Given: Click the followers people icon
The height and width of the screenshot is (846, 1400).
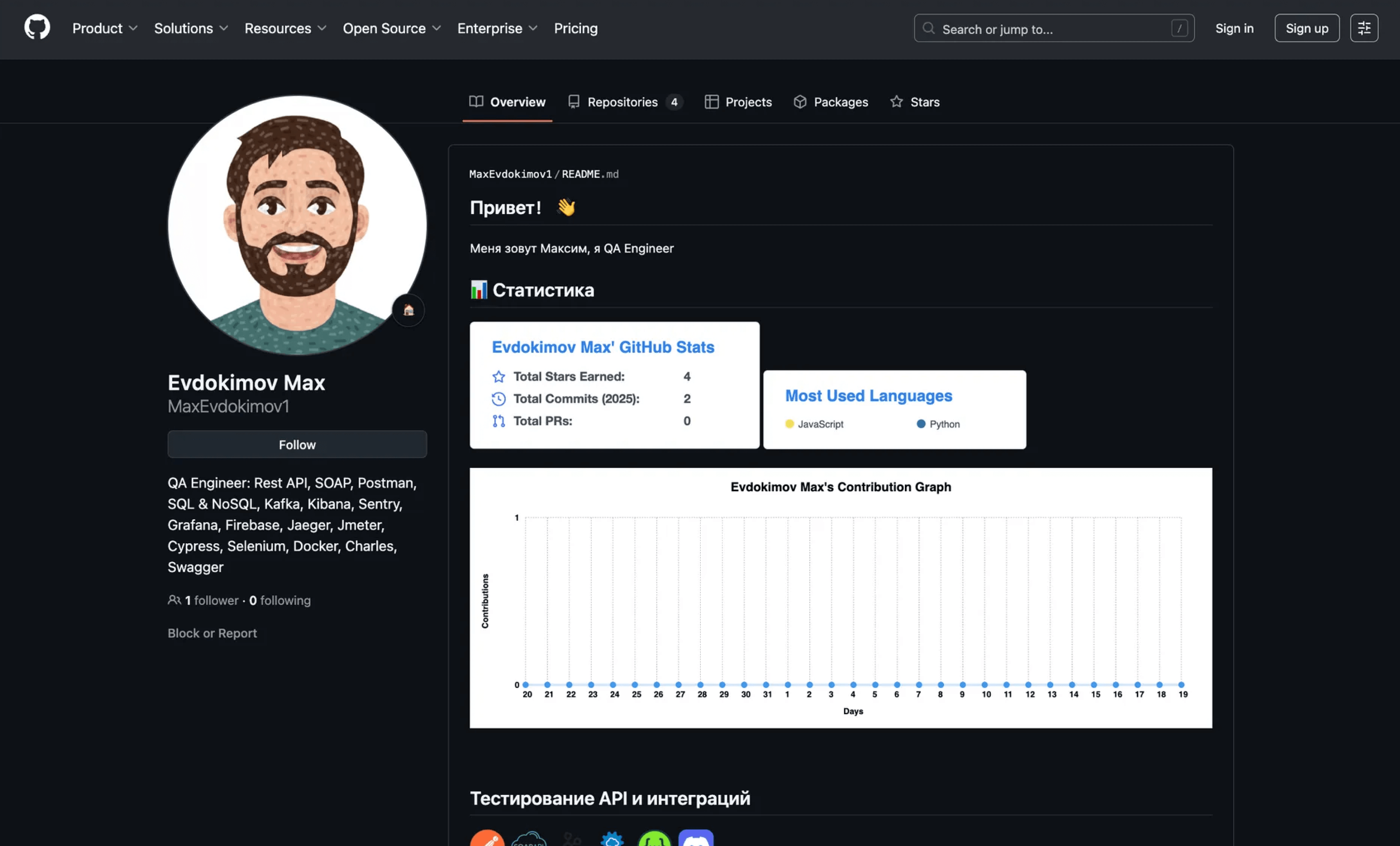Looking at the screenshot, I should pos(174,600).
